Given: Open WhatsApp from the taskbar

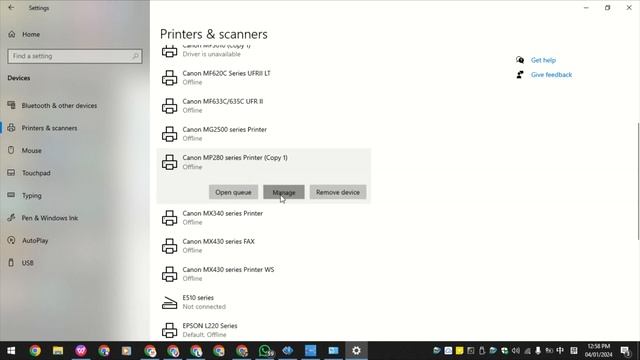Looking at the screenshot, I should [265, 351].
